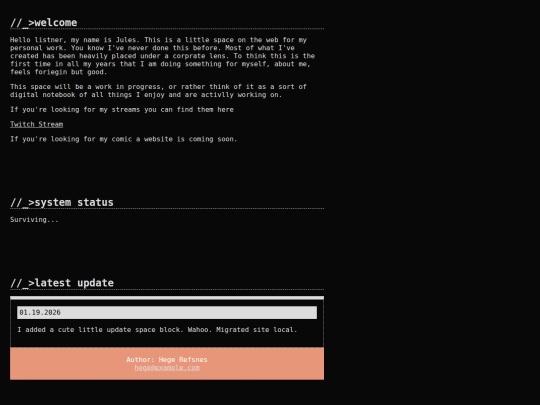The height and width of the screenshot is (405, 540).
Task: Click the Author: Hege Refsnes text
Action: pyautogui.click(x=167, y=360)
